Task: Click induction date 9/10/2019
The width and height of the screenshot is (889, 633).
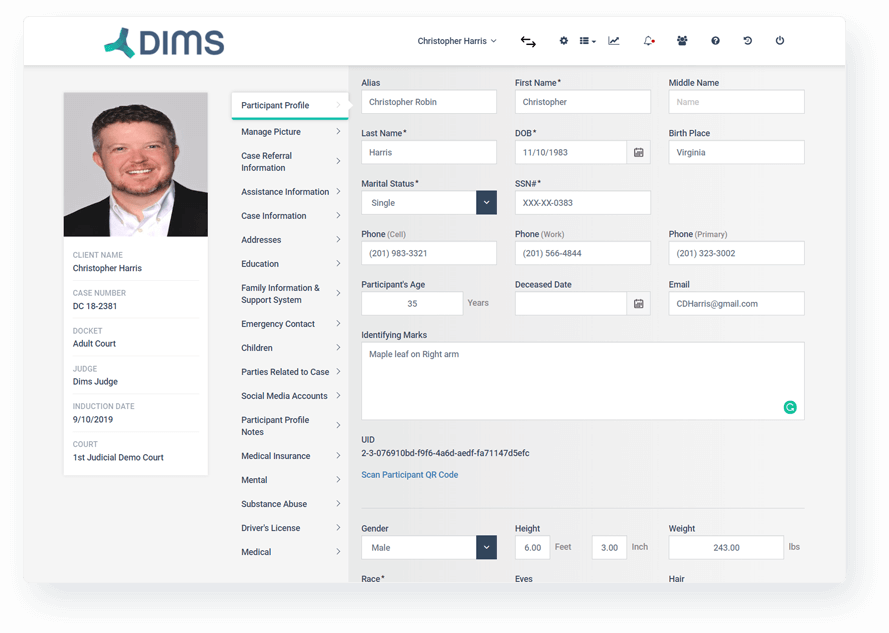Action: [92, 420]
